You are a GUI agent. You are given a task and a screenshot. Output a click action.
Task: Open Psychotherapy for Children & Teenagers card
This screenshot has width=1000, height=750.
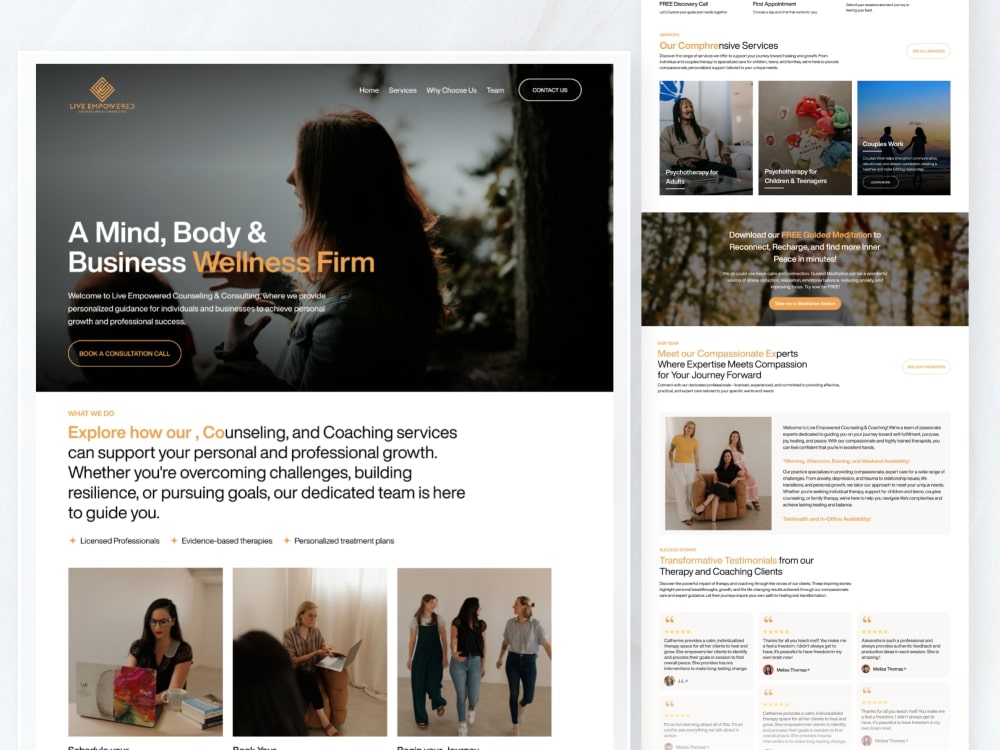point(805,138)
